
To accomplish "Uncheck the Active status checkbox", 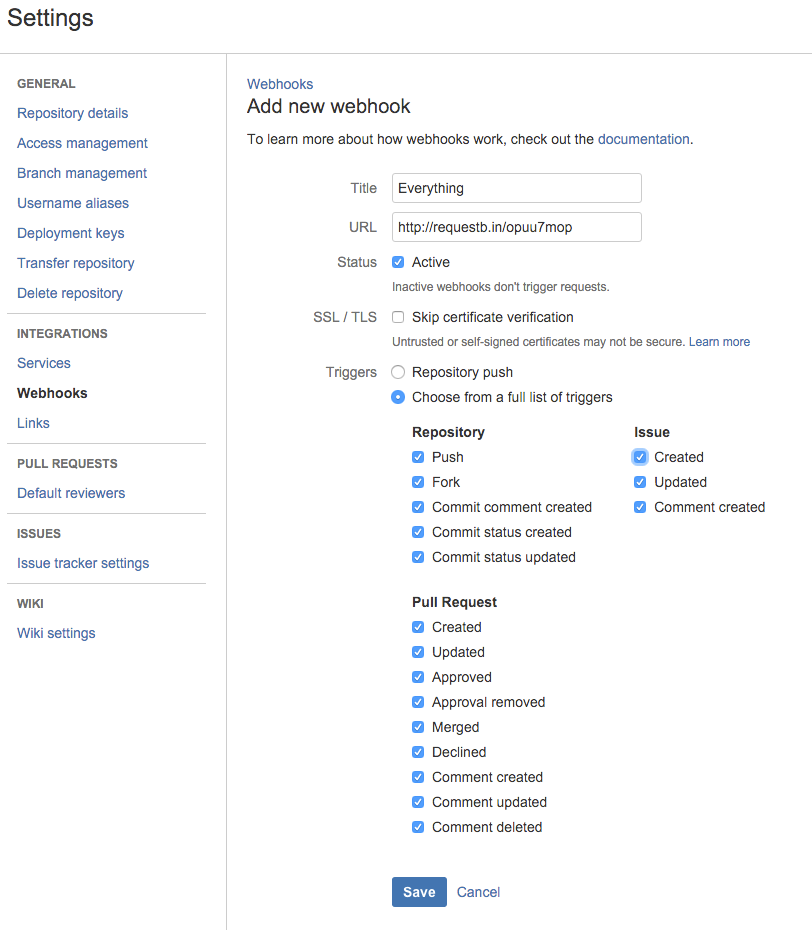I will click(398, 262).
